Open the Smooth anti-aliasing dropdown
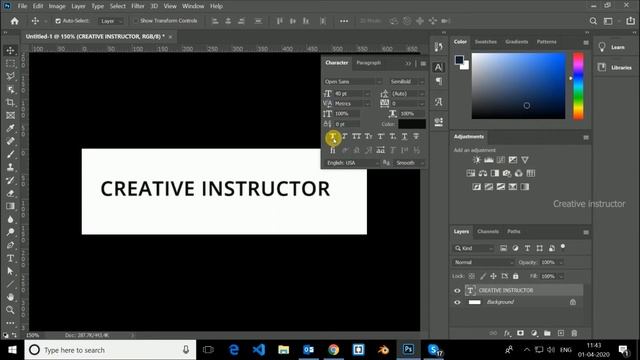The height and width of the screenshot is (360, 640). pyautogui.click(x=409, y=163)
